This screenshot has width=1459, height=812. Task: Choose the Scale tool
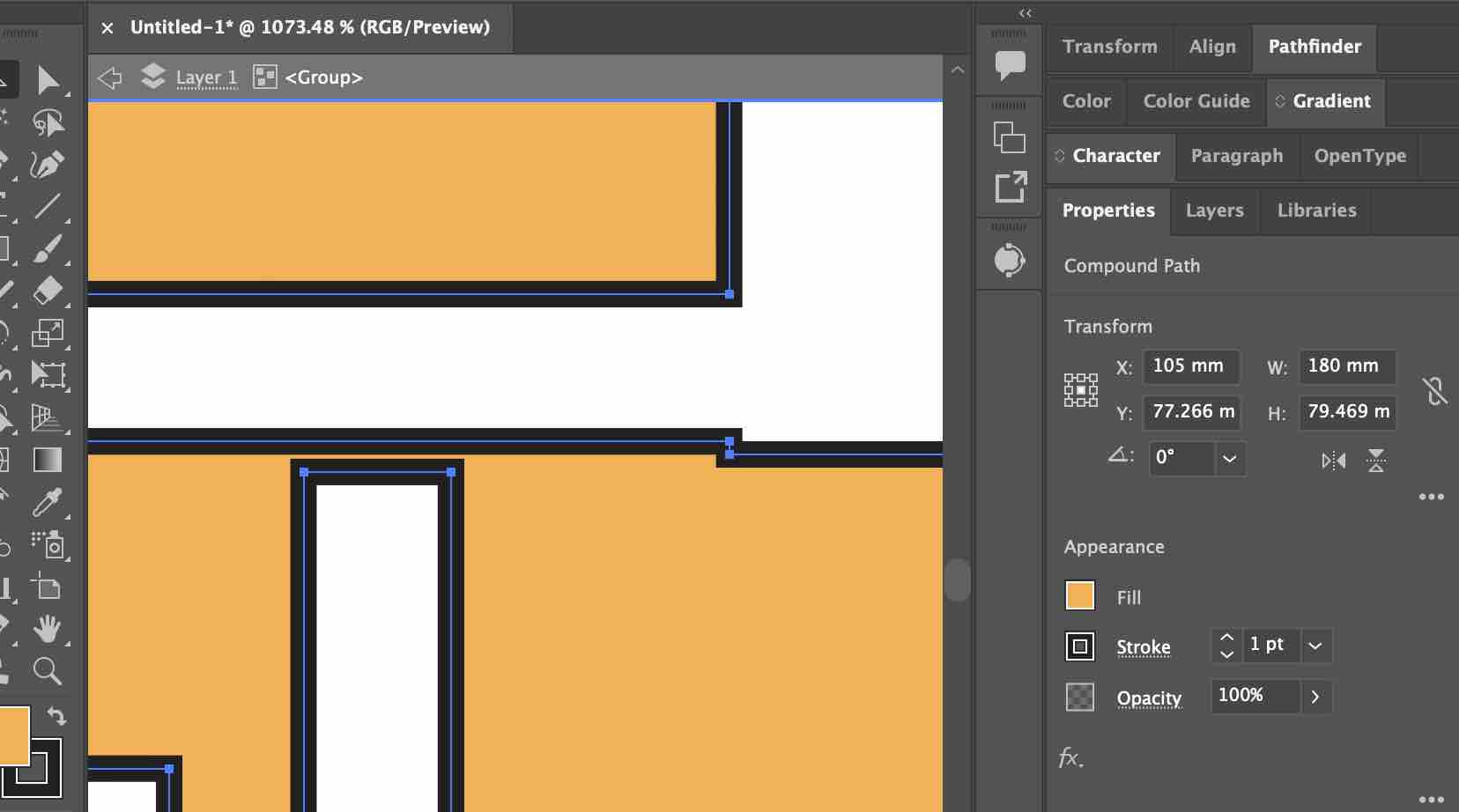pyautogui.click(x=48, y=333)
